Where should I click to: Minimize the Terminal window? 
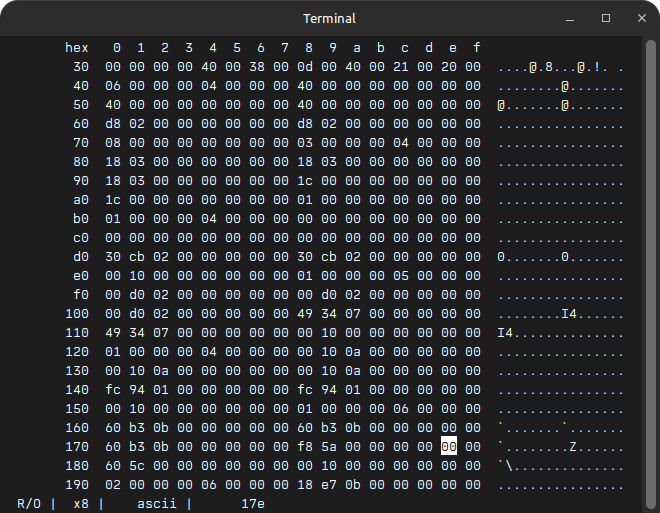[572, 18]
